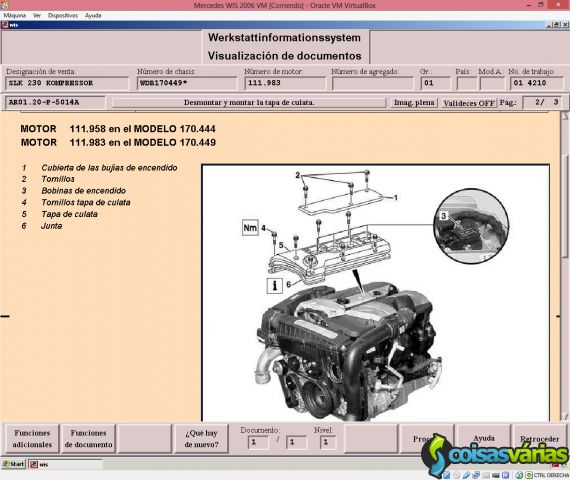570x480 pixels.
Task: Click scroll-up arrow of document scrollbar
Action: (x=565, y=116)
